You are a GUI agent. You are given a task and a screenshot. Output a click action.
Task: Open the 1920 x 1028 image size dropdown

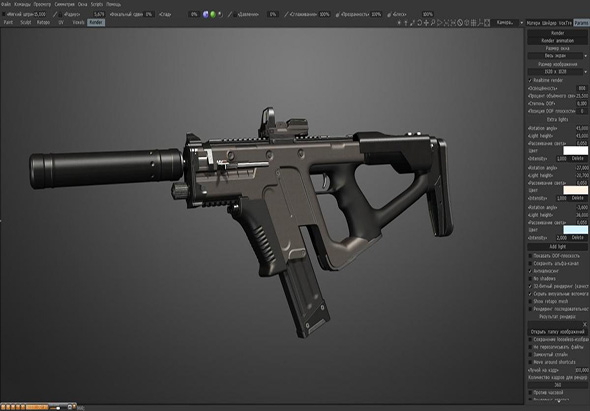558,72
